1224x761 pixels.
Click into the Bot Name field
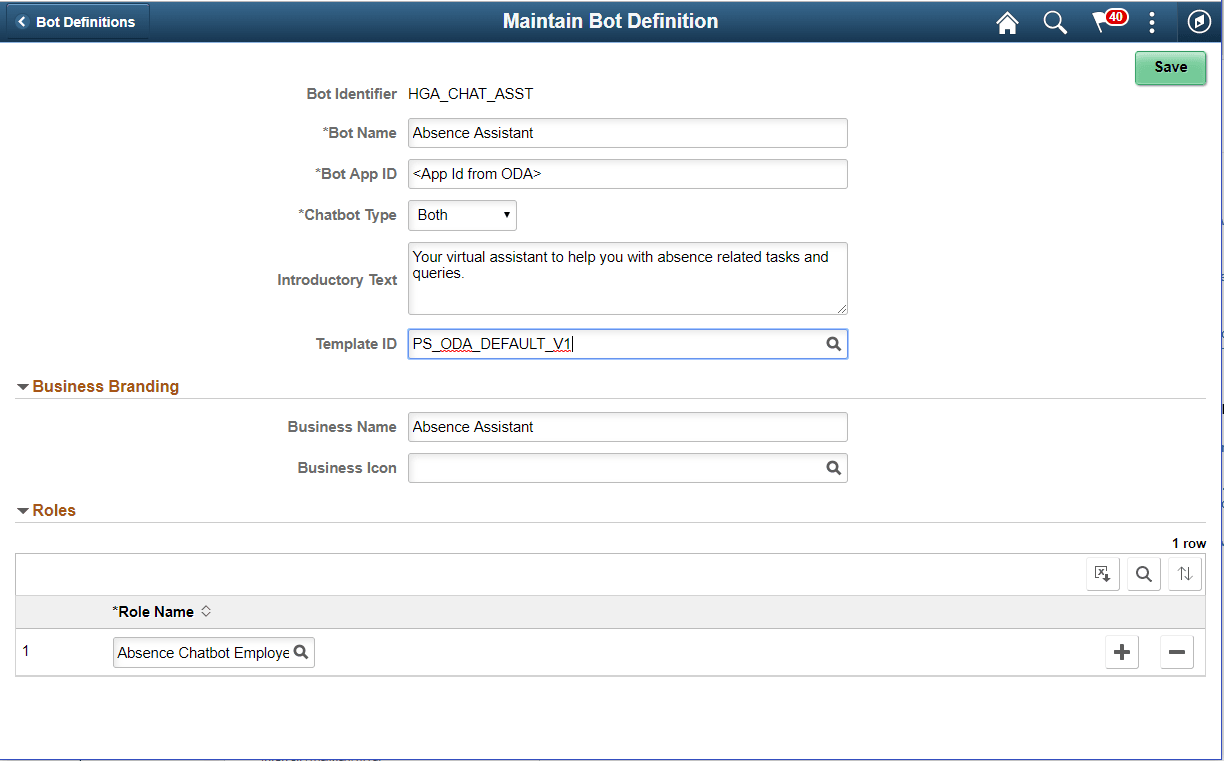coord(628,133)
